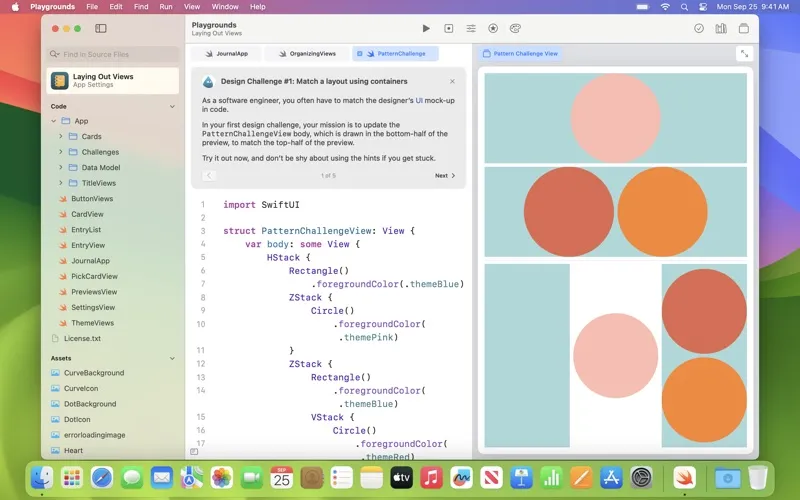Expand the TitleViews folder

coord(61,183)
